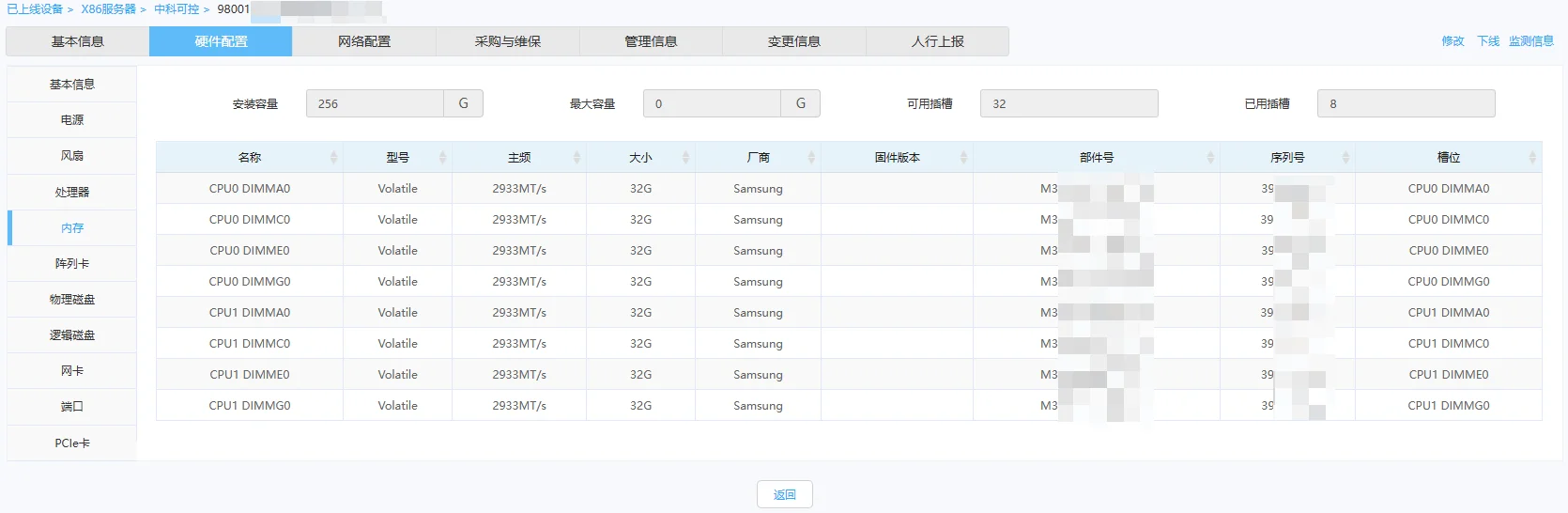1568x513 pixels.
Task: Select name cell CPU0 DIMMC0
Action: click(250, 220)
